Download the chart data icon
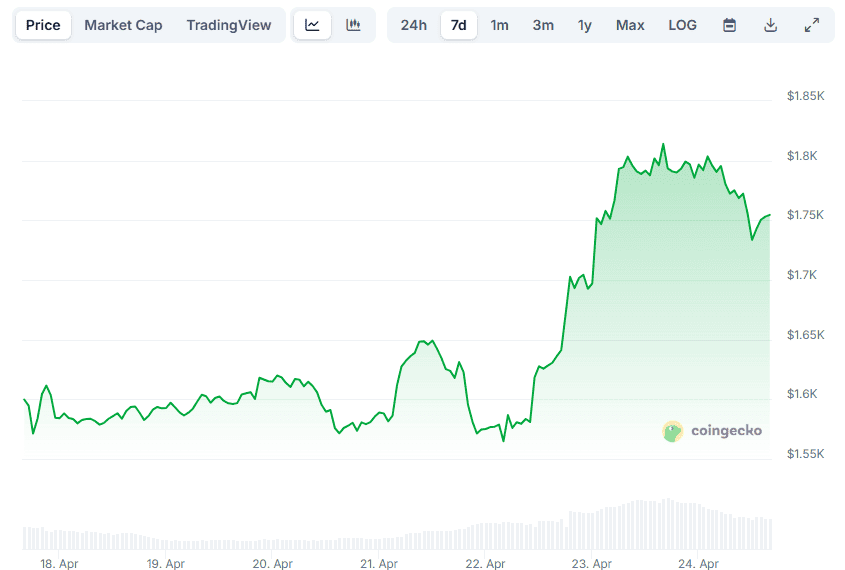845x570 pixels. [x=770, y=25]
